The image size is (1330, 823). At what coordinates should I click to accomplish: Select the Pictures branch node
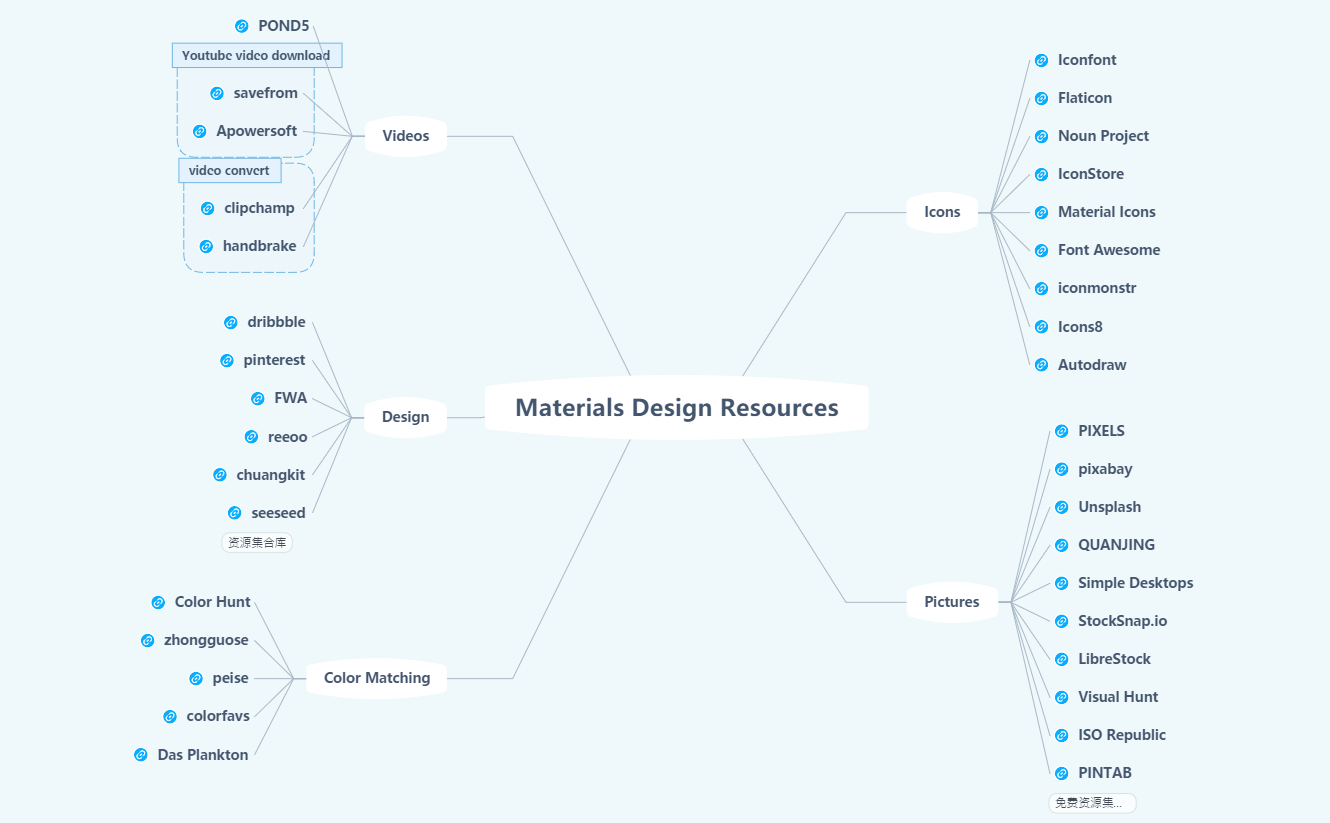click(952, 602)
